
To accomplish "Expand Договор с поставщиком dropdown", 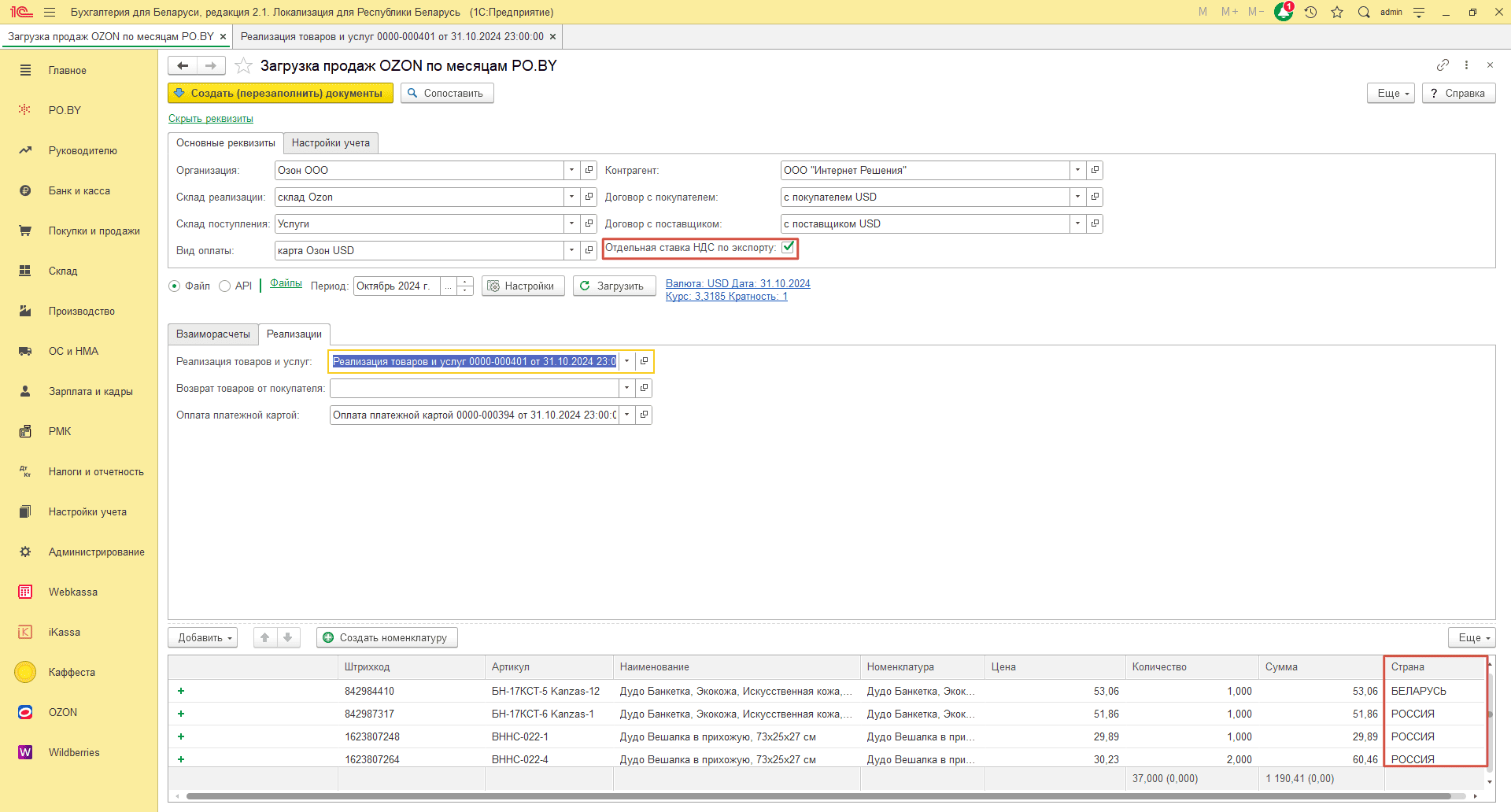I will (x=1078, y=223).
